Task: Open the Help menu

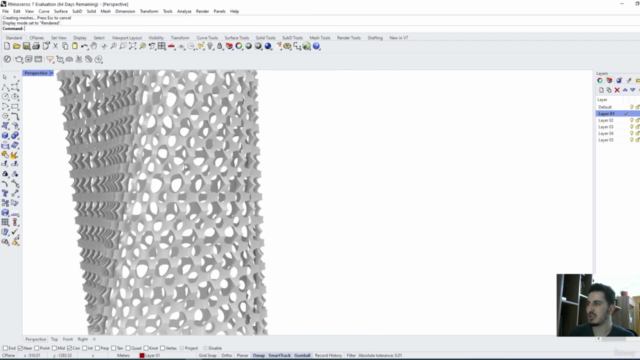Action: pyautogui.click(x=234, y=11)
